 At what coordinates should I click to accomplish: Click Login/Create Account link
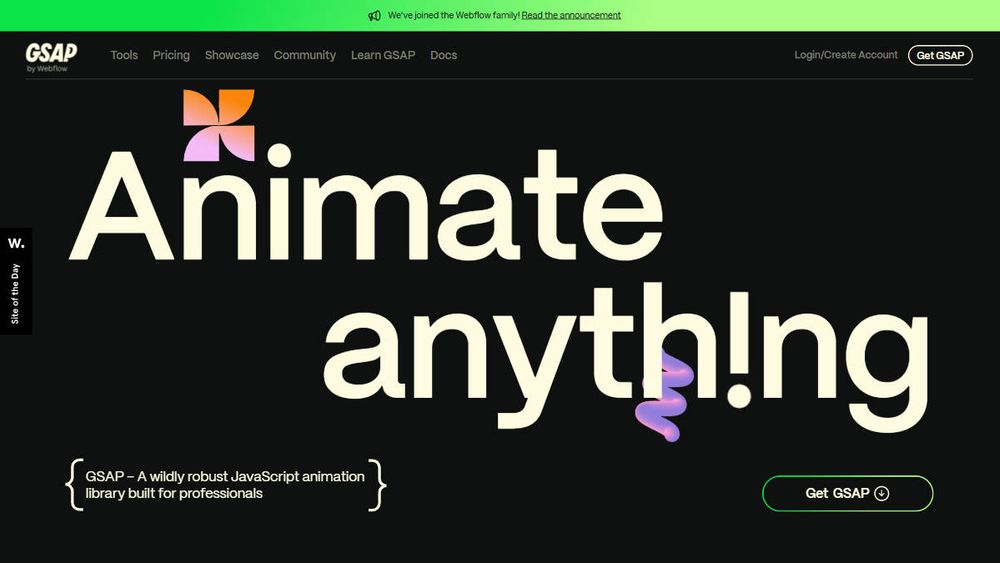846,55
